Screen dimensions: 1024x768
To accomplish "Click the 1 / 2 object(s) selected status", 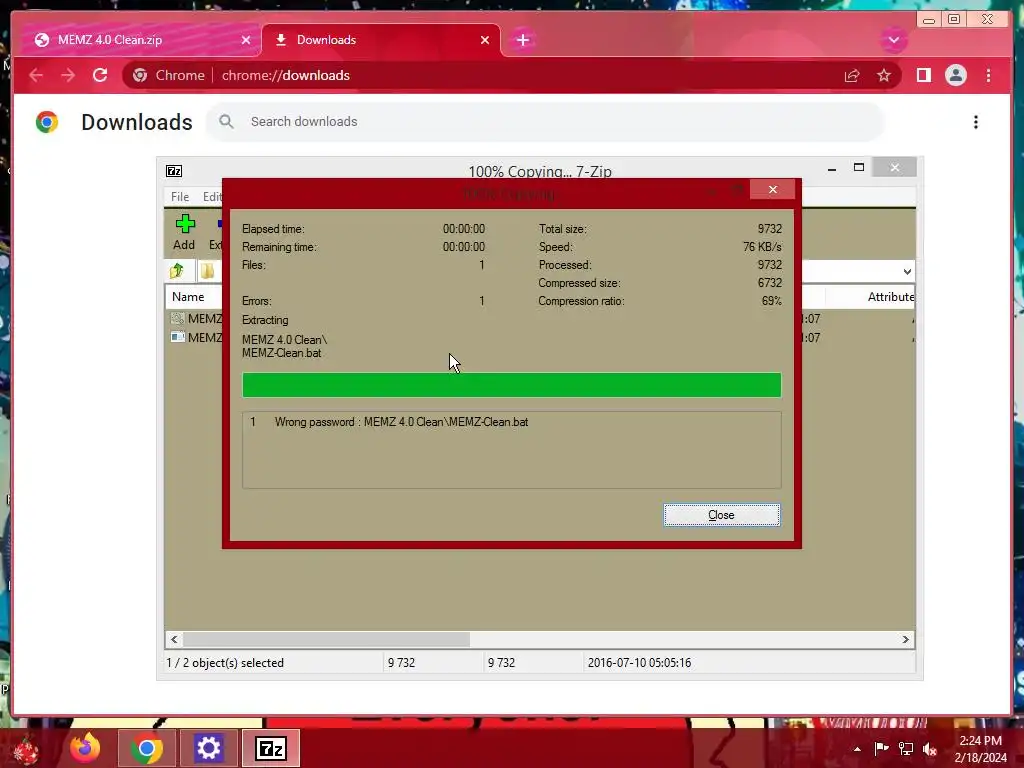I will click(x=225, y=663).
